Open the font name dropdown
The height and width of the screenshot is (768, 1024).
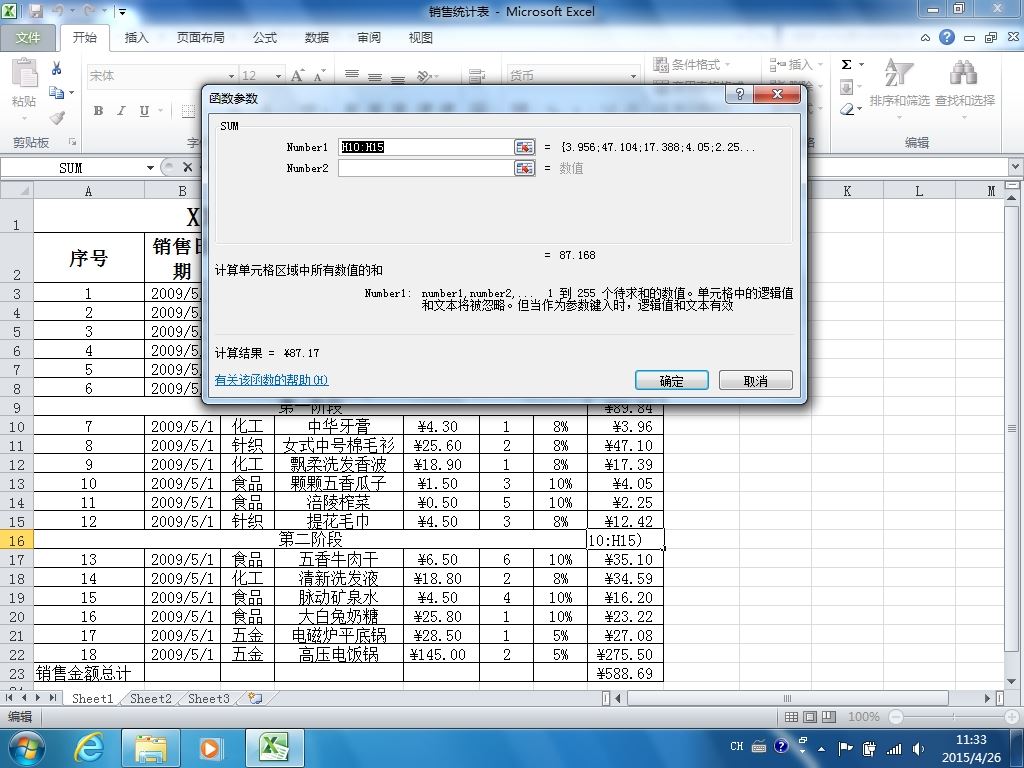pos(231,76)
